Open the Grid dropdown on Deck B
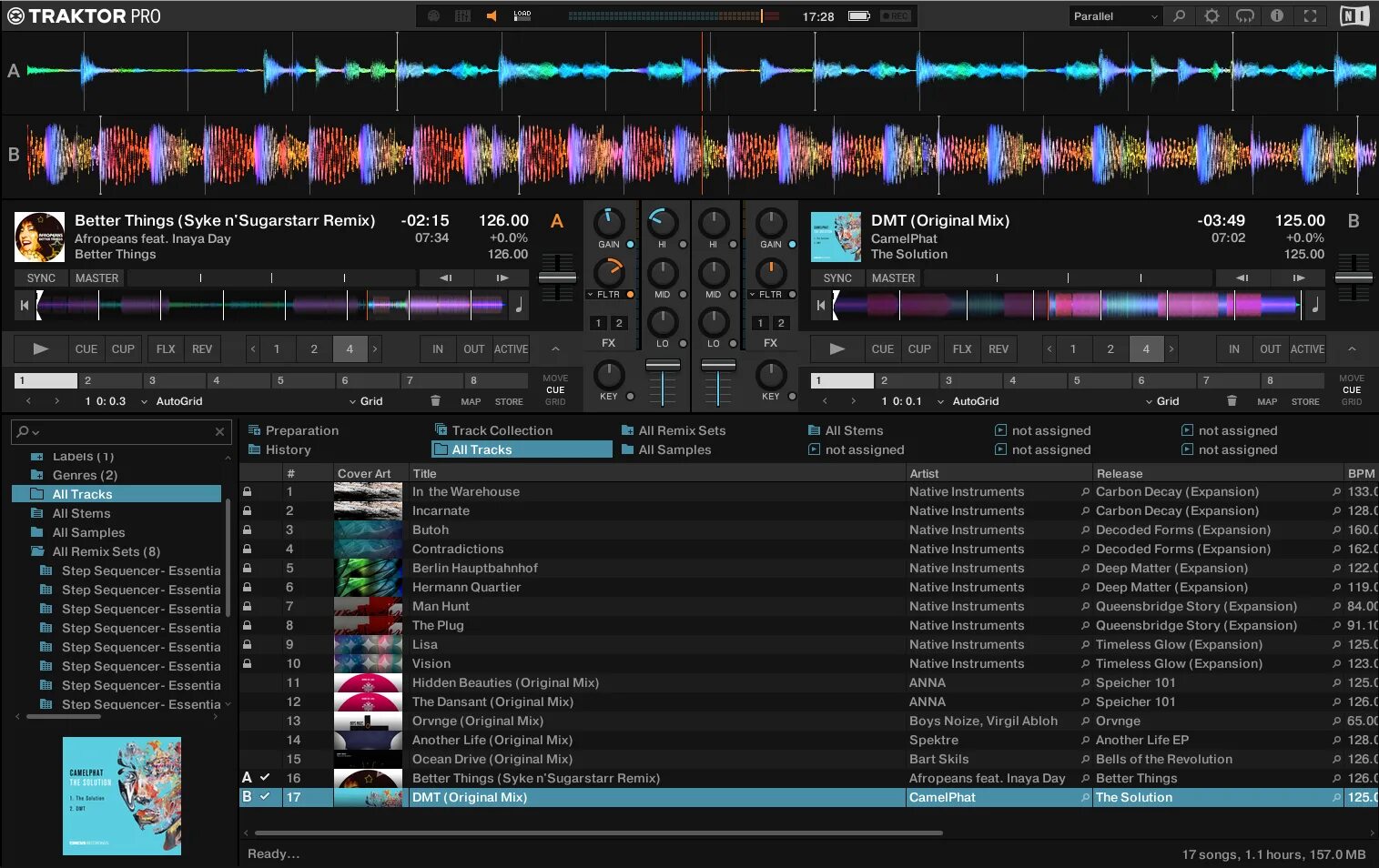 pyautogui.click(x=1162, y=401)
